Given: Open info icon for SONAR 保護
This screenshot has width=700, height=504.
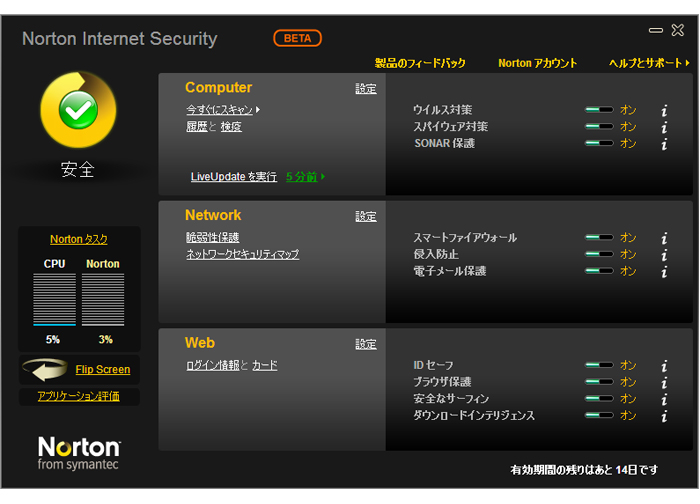Looking at the screenshot, I should point(664,144).
